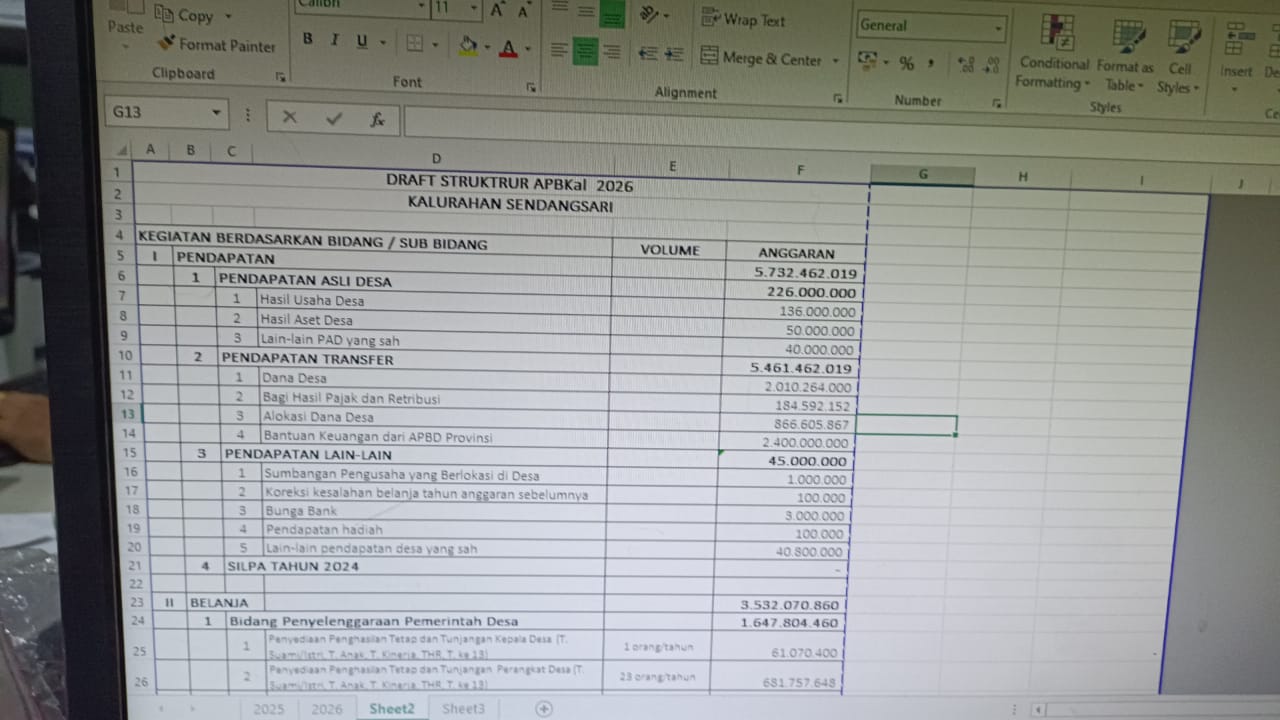The width and height of the screenshot is (1280, 720).
Task: Switch to the Sheet3 tab
Action: click(463, 708)
